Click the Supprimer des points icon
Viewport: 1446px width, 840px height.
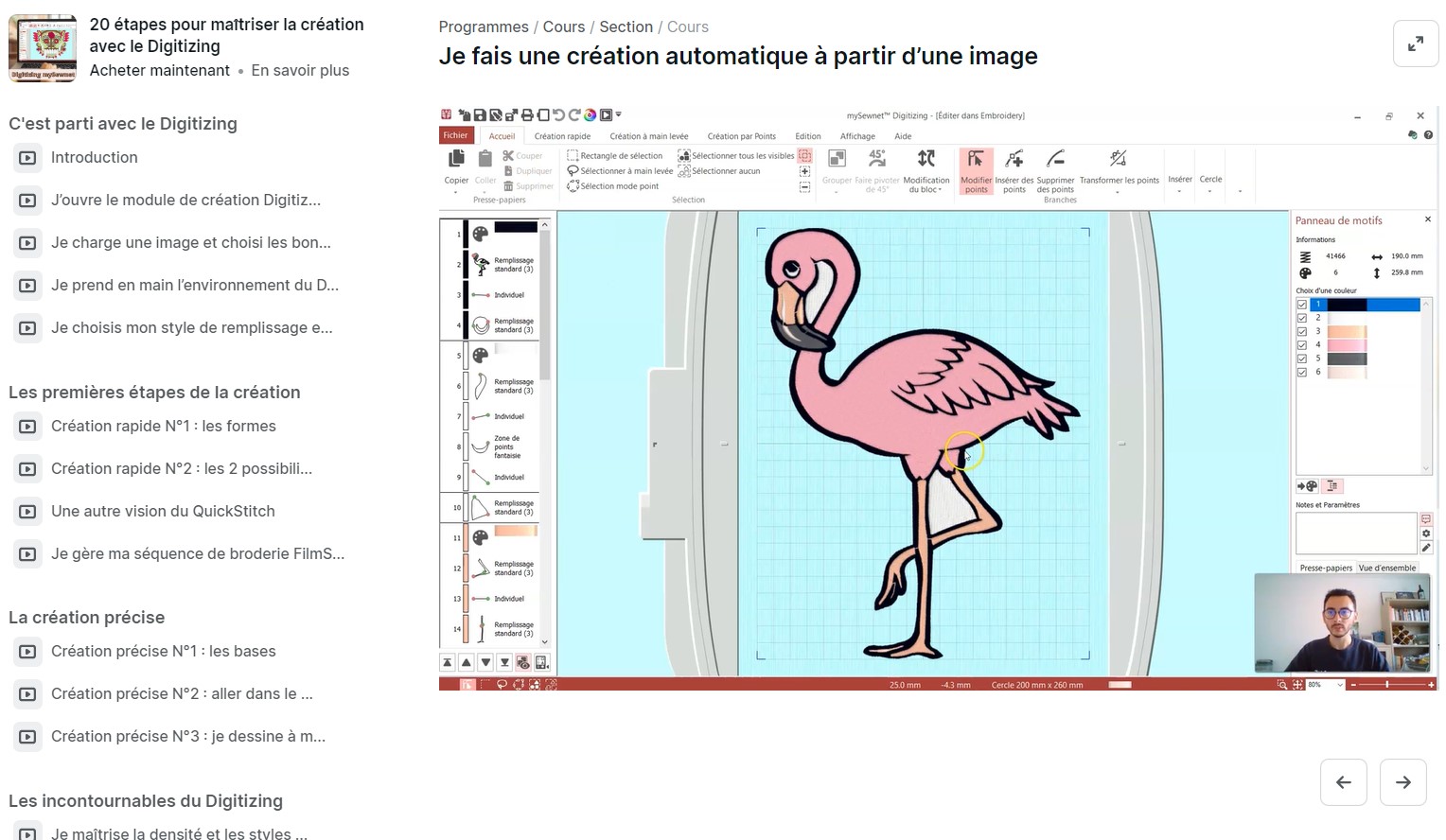pyautogui.click(x=1055, y=160)
